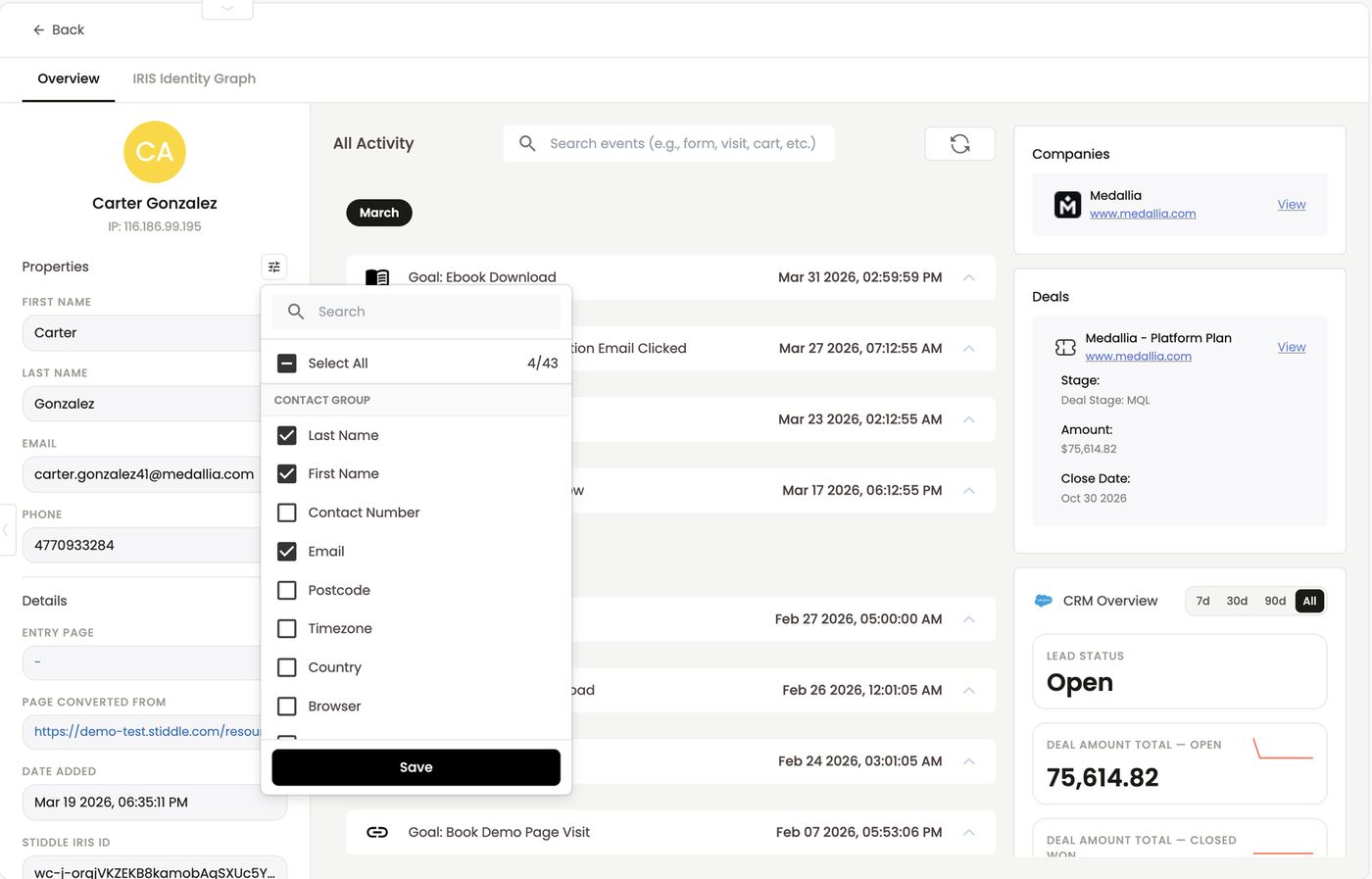Click the 4/43 selected count

pos(543,364)
